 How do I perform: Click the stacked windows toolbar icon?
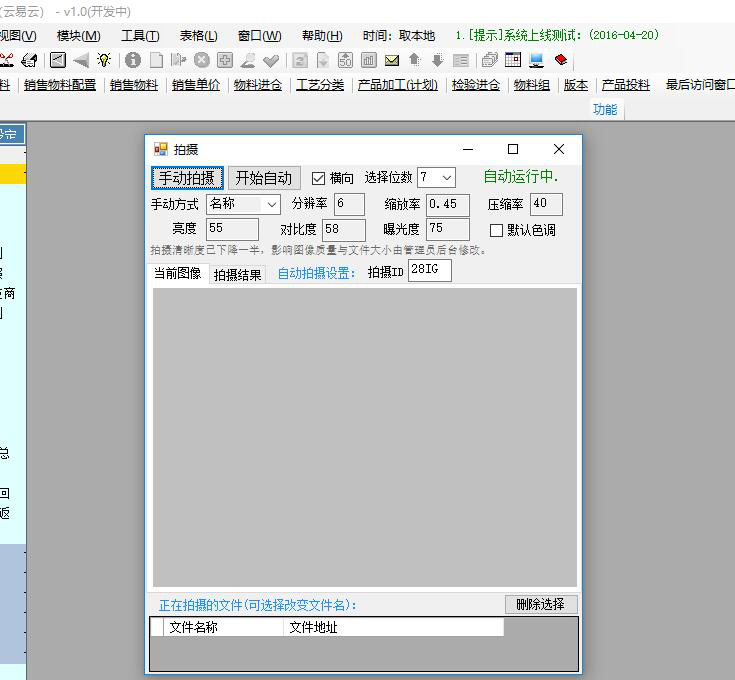coord(490,60)
